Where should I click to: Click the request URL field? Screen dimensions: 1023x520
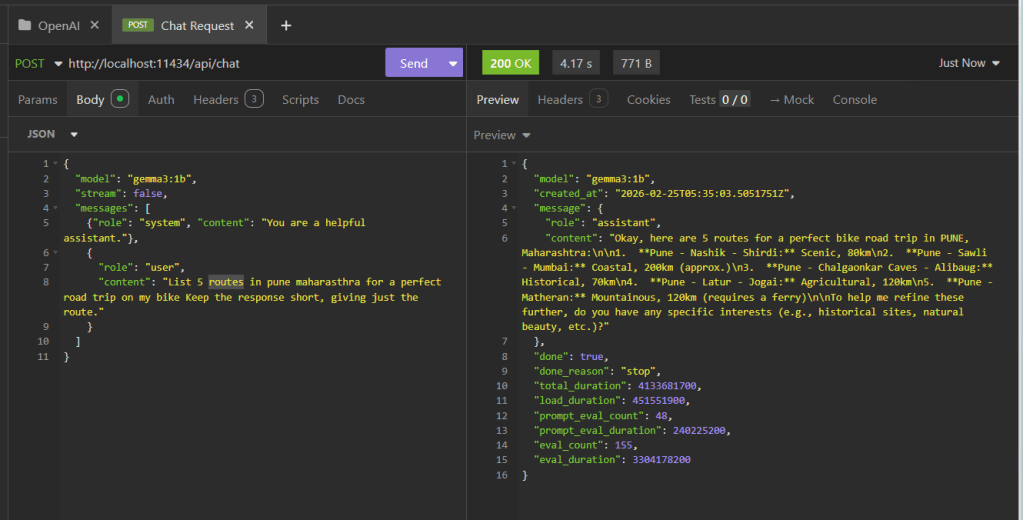[220, 63]
